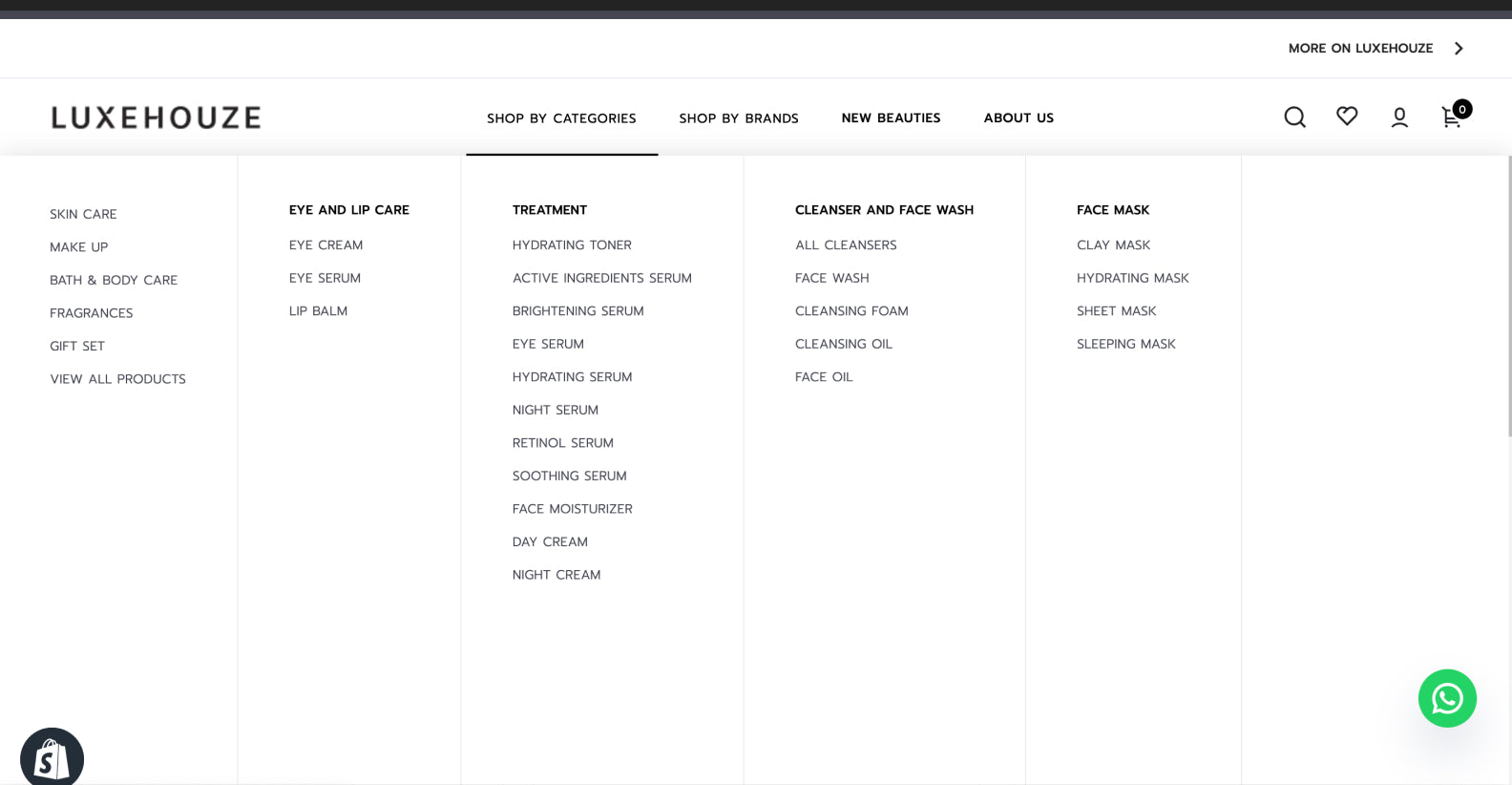Image resolution: width=1512 pixels, height=785 pixels.
Task: Open the wishlist heart icon
Action: point(1347,116)
